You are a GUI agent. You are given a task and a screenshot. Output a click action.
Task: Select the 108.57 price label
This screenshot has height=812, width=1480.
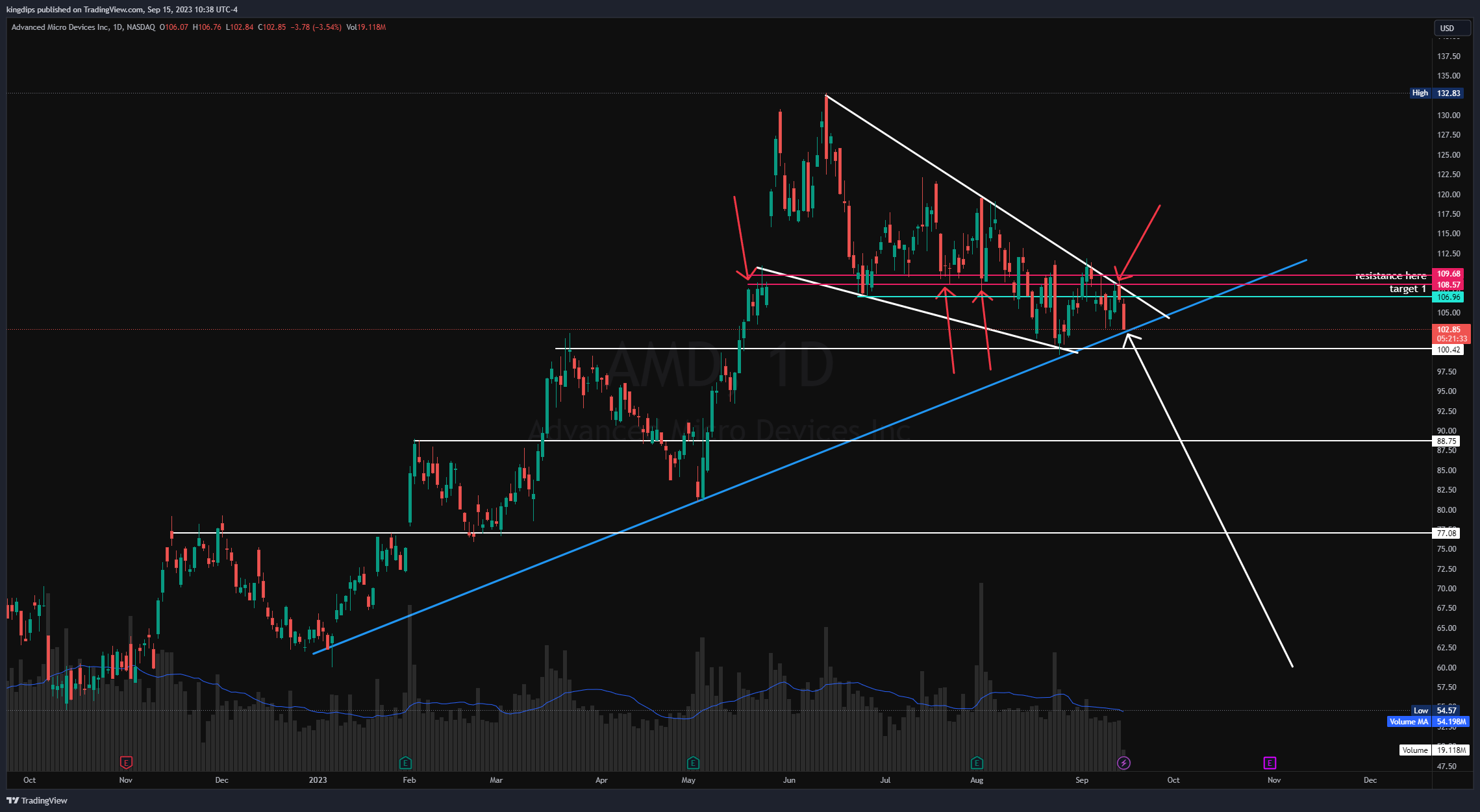pos(1448,285)
